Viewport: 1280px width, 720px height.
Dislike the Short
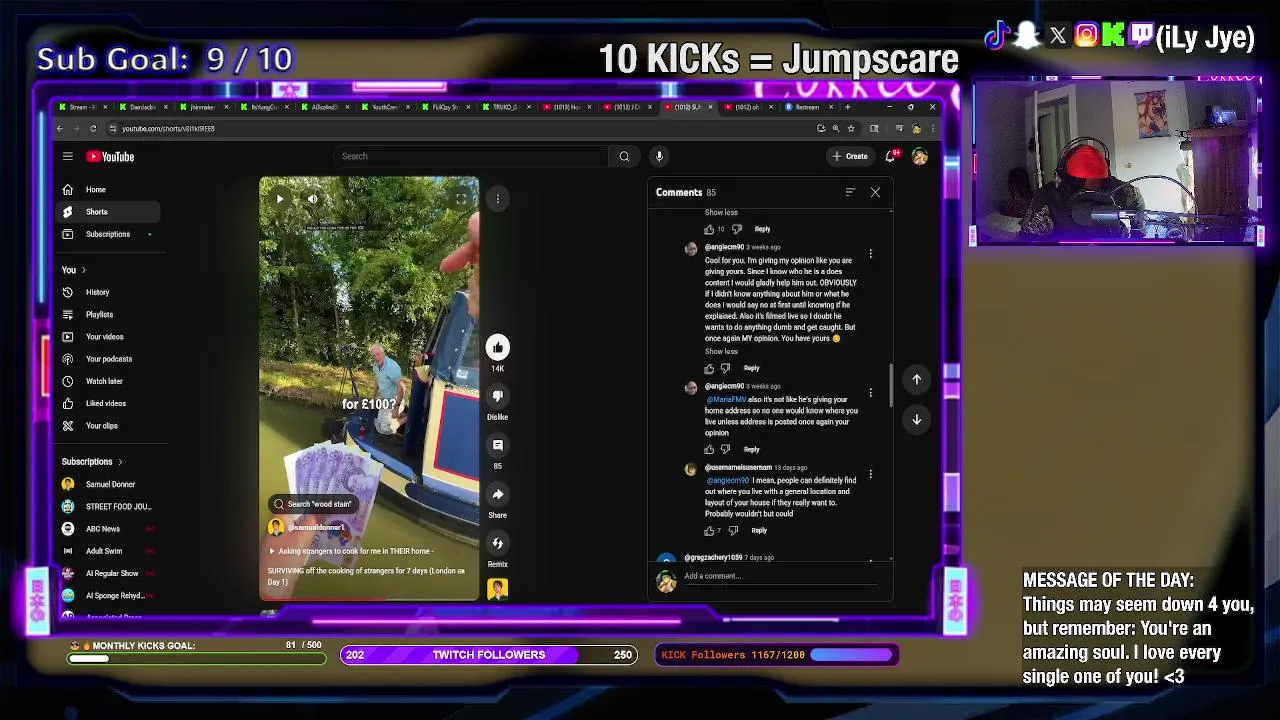click(497, 396)
